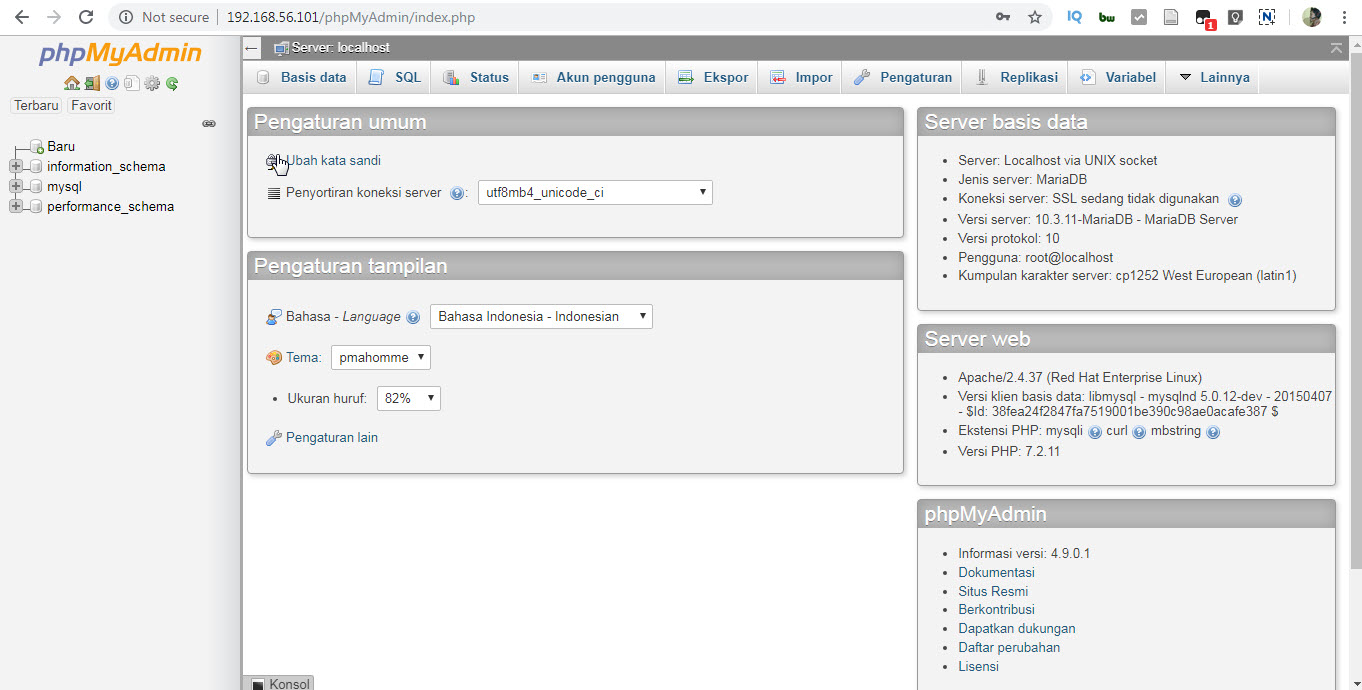Open the Tema pmahomme dropdown

tap(380, 356)
